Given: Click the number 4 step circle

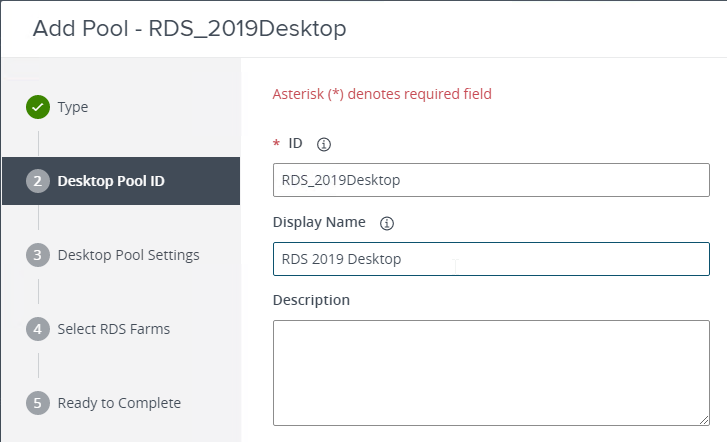Looking at the screenshot, I should (x=38, y=329).
